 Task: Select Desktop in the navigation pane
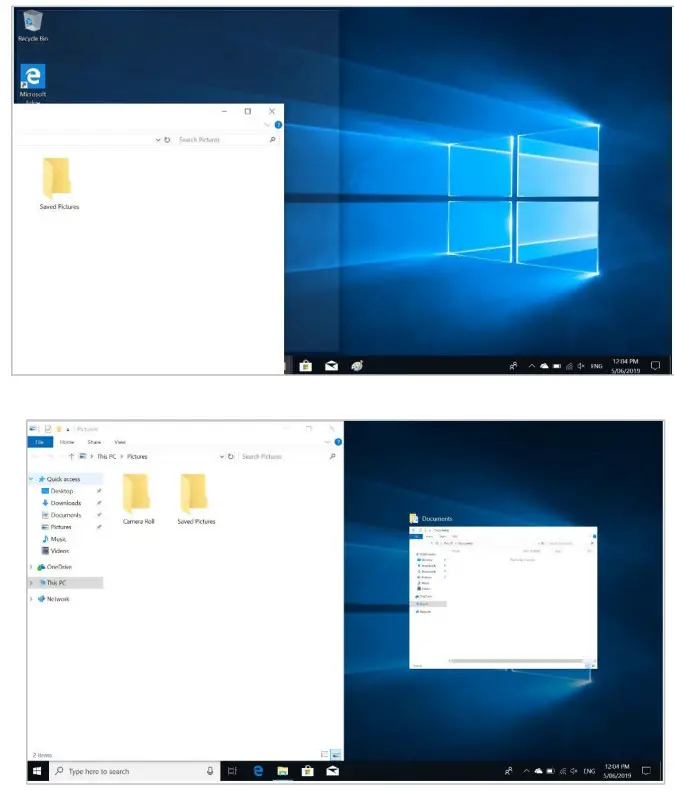coord(62,491)
